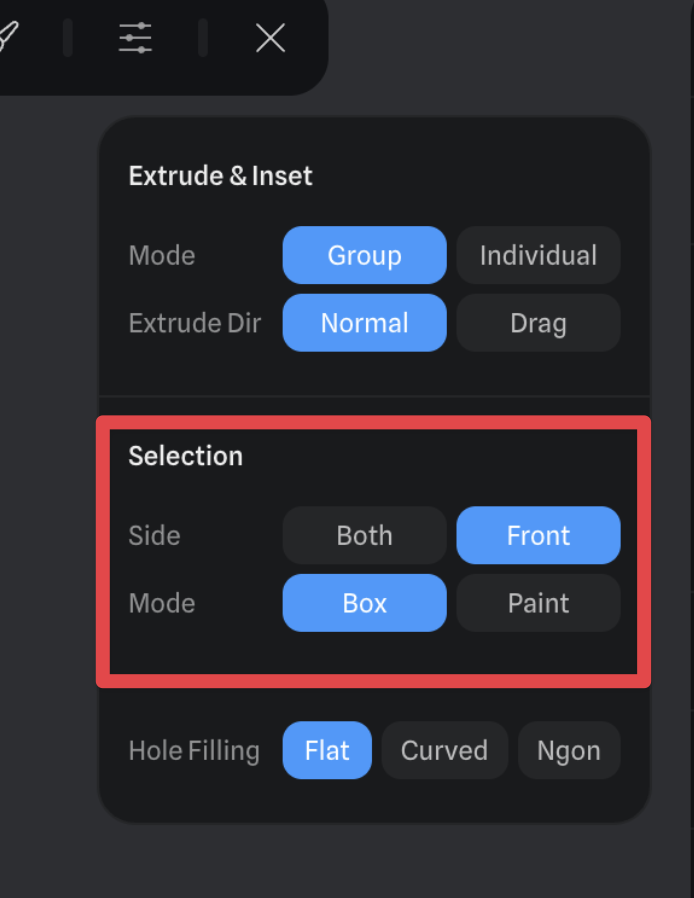Viewport: 694px width, 898px height.
Task: Click the Extrude Dir label
Action: click(194, 323)
